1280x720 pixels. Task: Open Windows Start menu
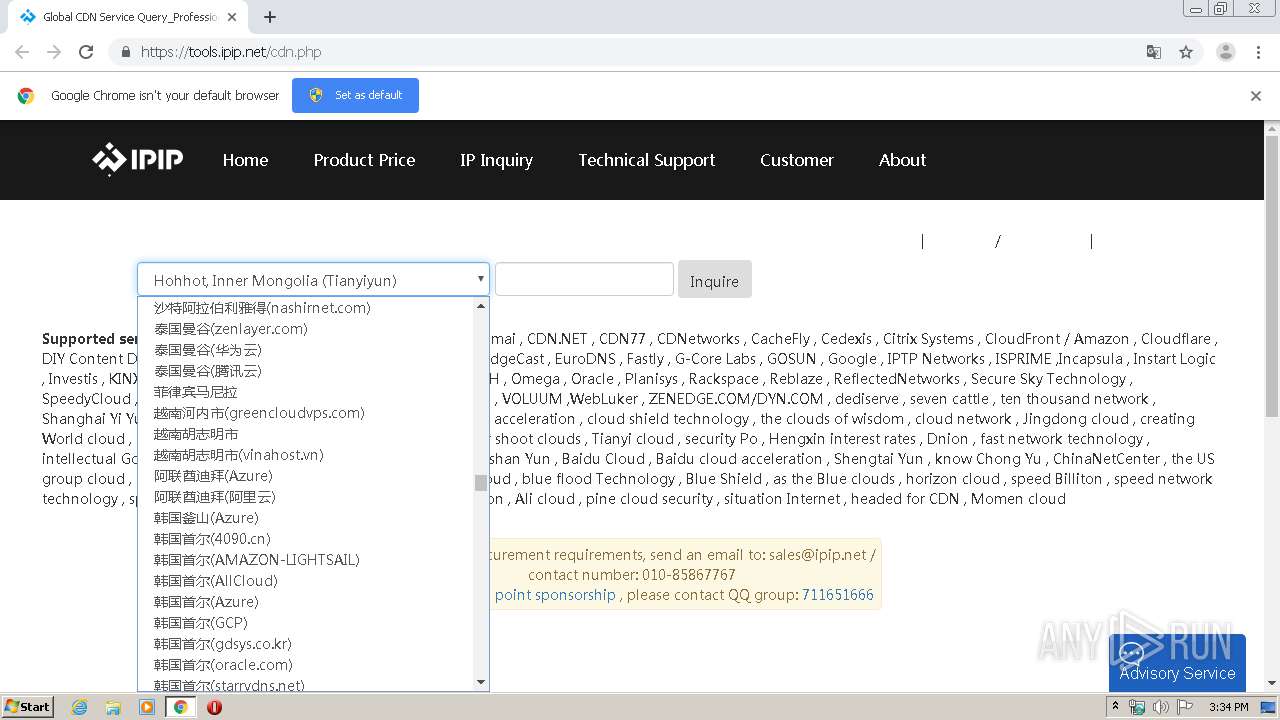click(27, 706)
